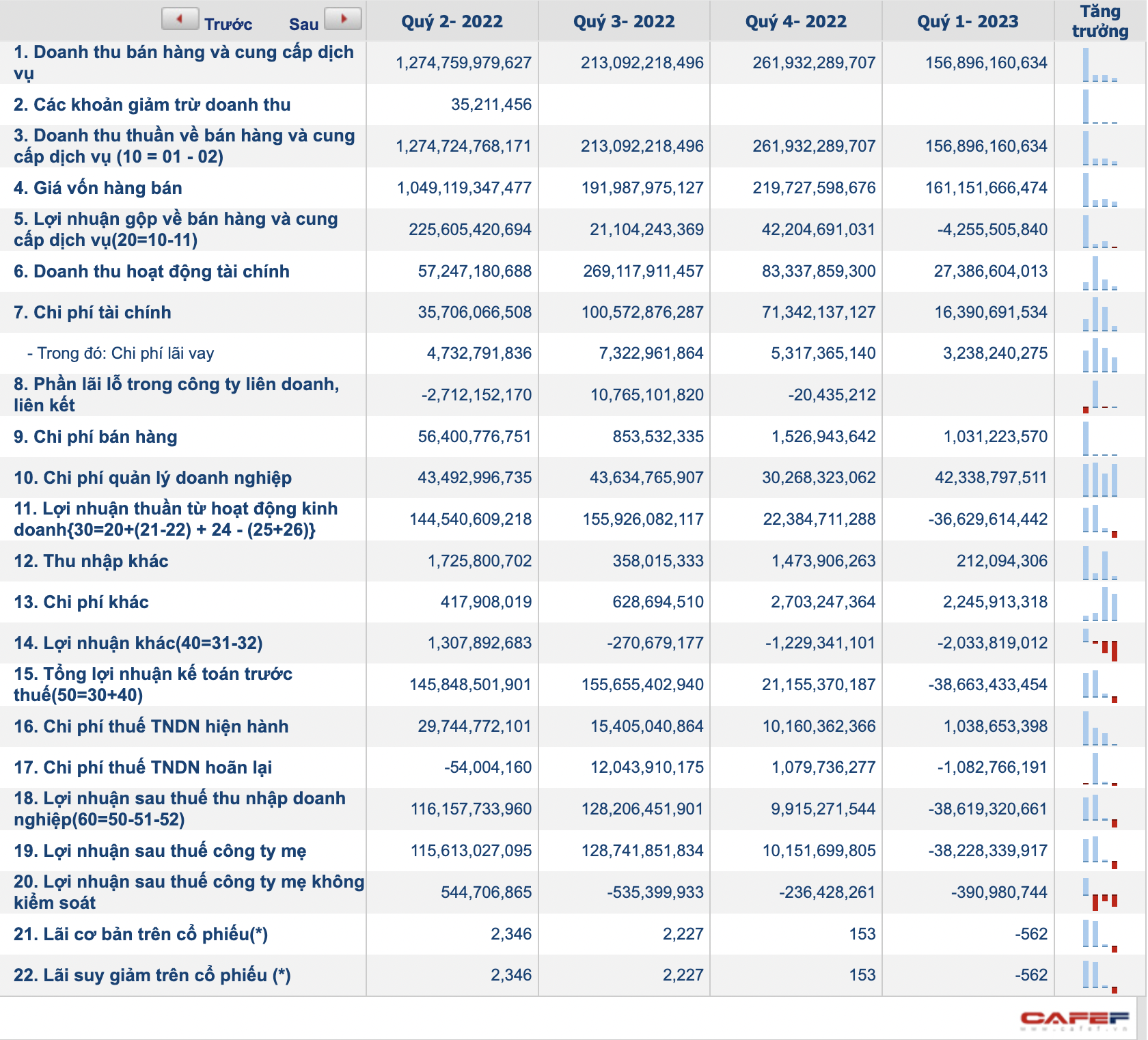
Task: Select the Quý 3- 2022 column header
Action: pos(624,21)
